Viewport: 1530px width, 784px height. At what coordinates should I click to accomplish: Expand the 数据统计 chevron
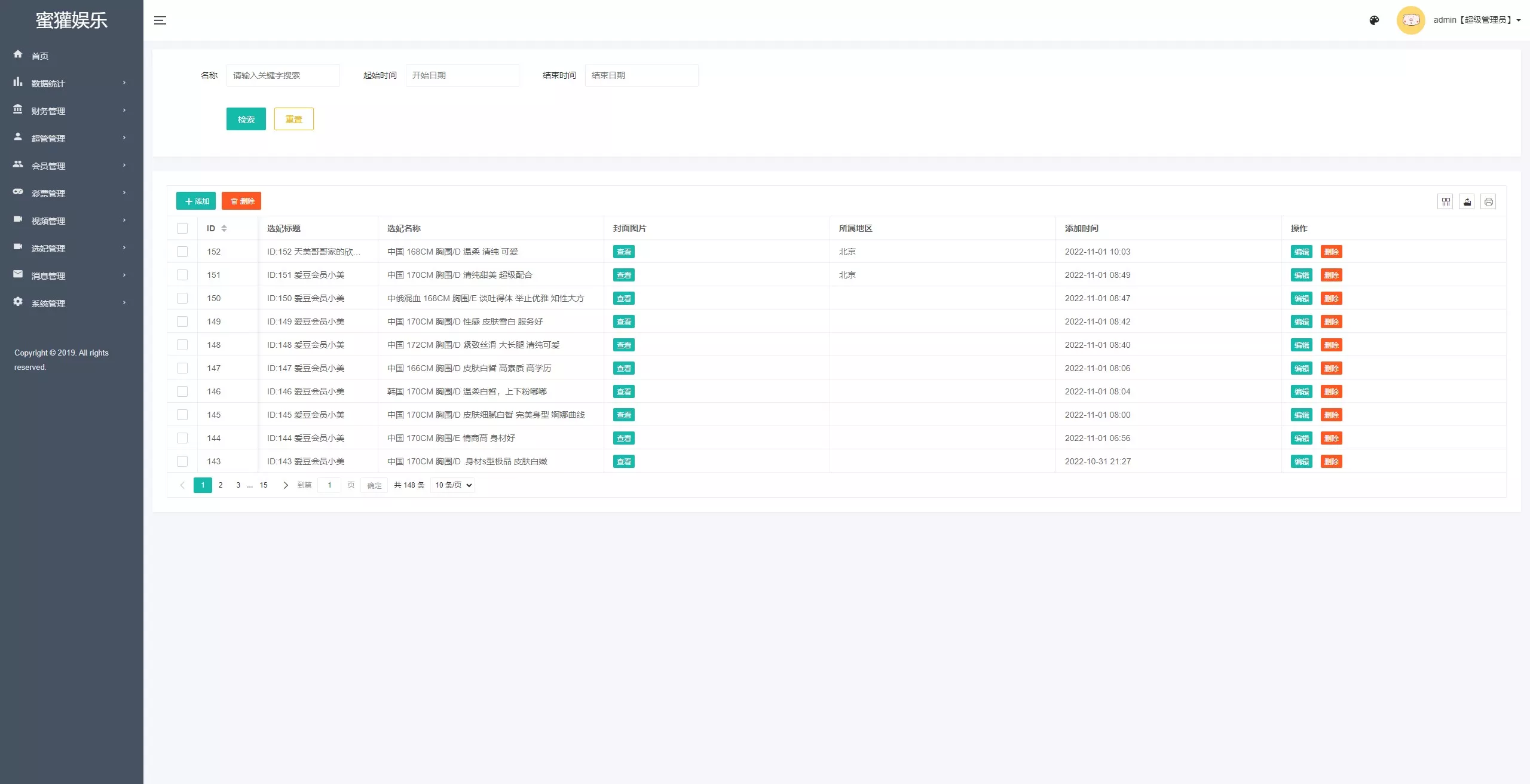[124, 83]
